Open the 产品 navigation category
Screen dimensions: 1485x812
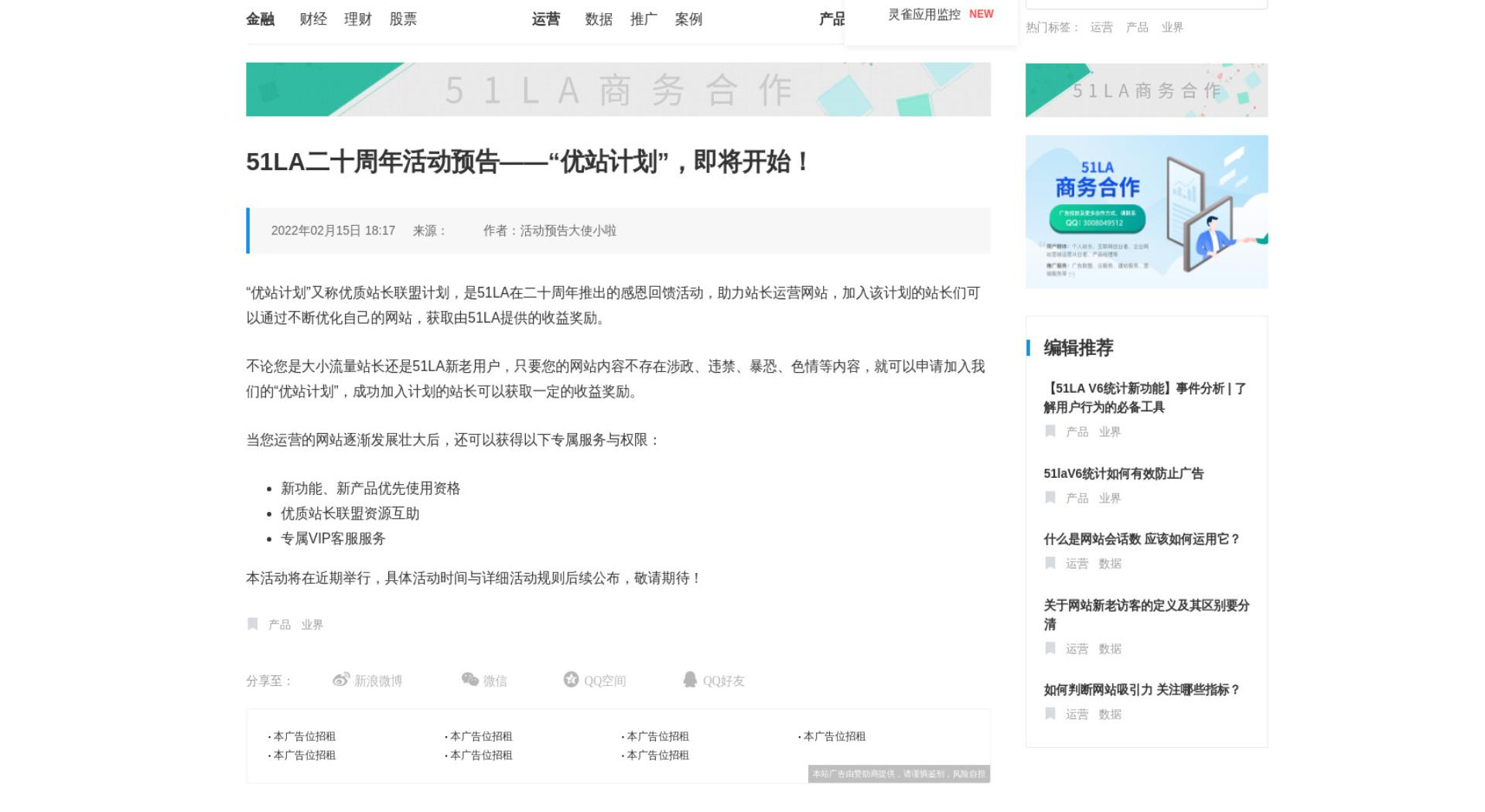(x=832, y=19)
